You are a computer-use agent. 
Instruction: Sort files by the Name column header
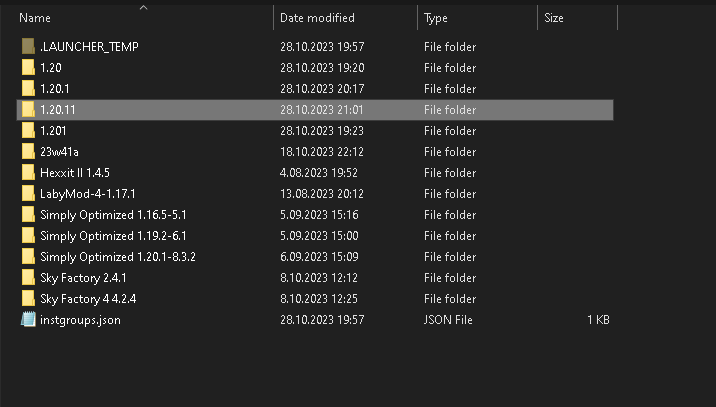pyautogui.click(x=36, y=18)
